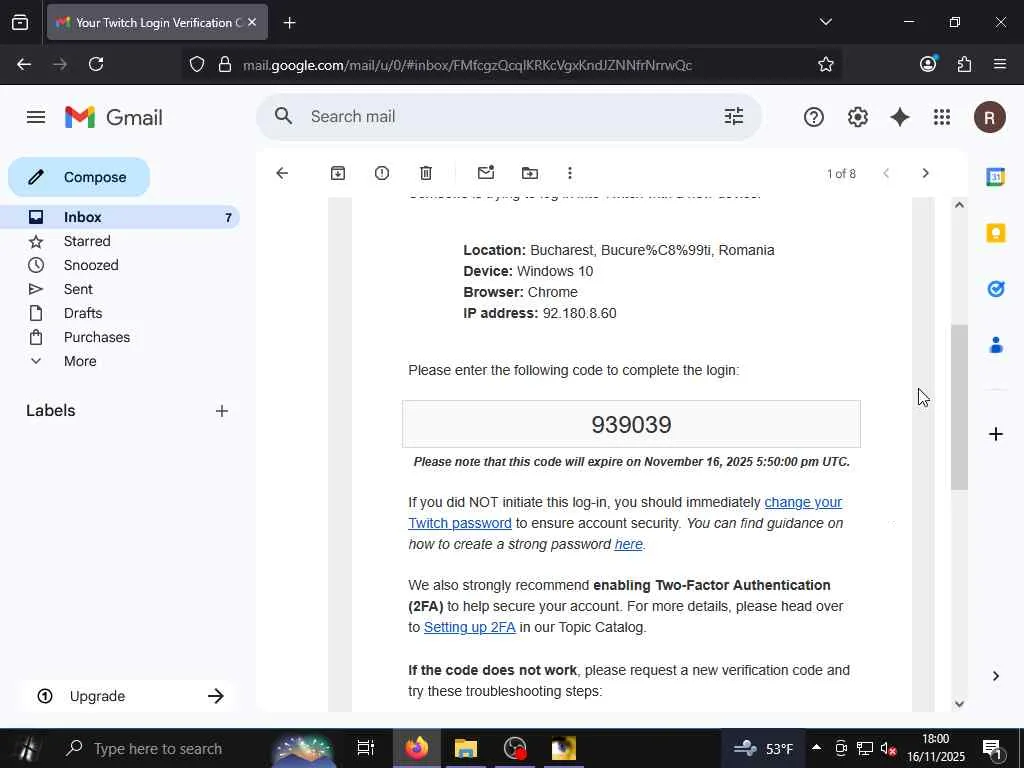Image resolution: width=1024 pixels, height=768 pixels.
Task: Open tracking protection shield icon
Action: pos(197,64)
